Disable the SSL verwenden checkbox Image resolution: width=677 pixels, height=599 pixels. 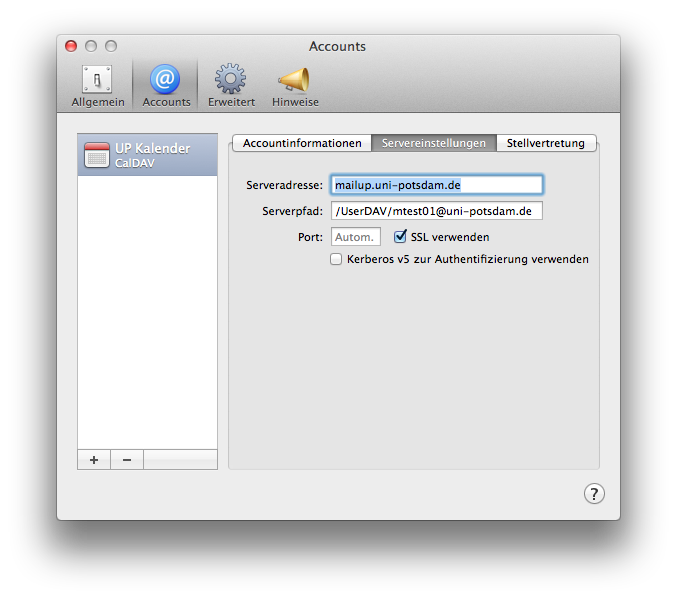(401, 237)
